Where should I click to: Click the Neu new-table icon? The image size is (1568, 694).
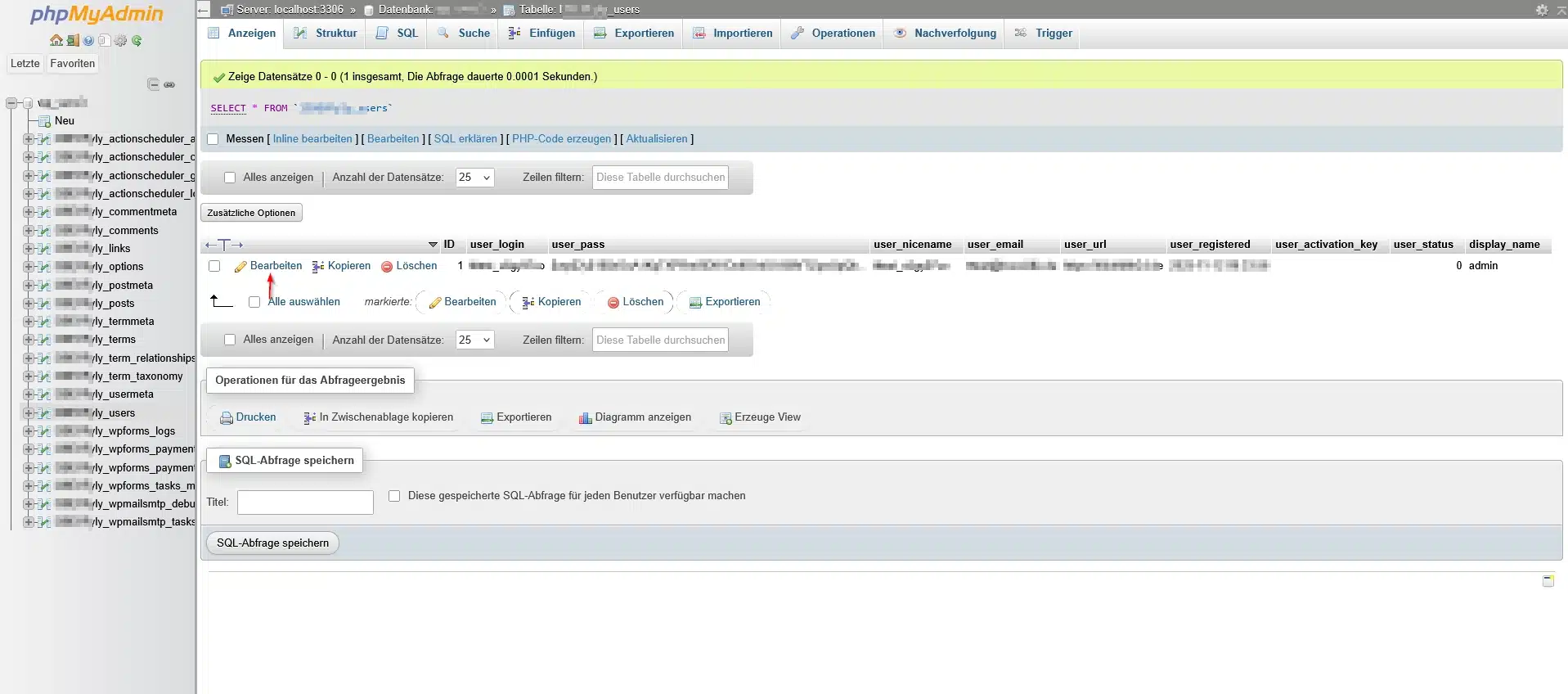45,121
